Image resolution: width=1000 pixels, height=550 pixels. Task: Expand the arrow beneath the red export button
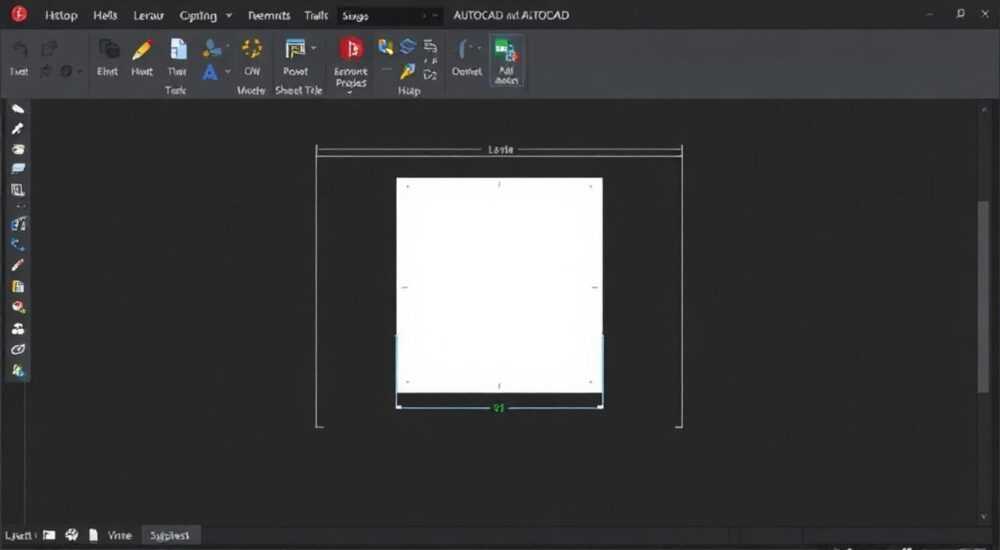click(349, 93)
